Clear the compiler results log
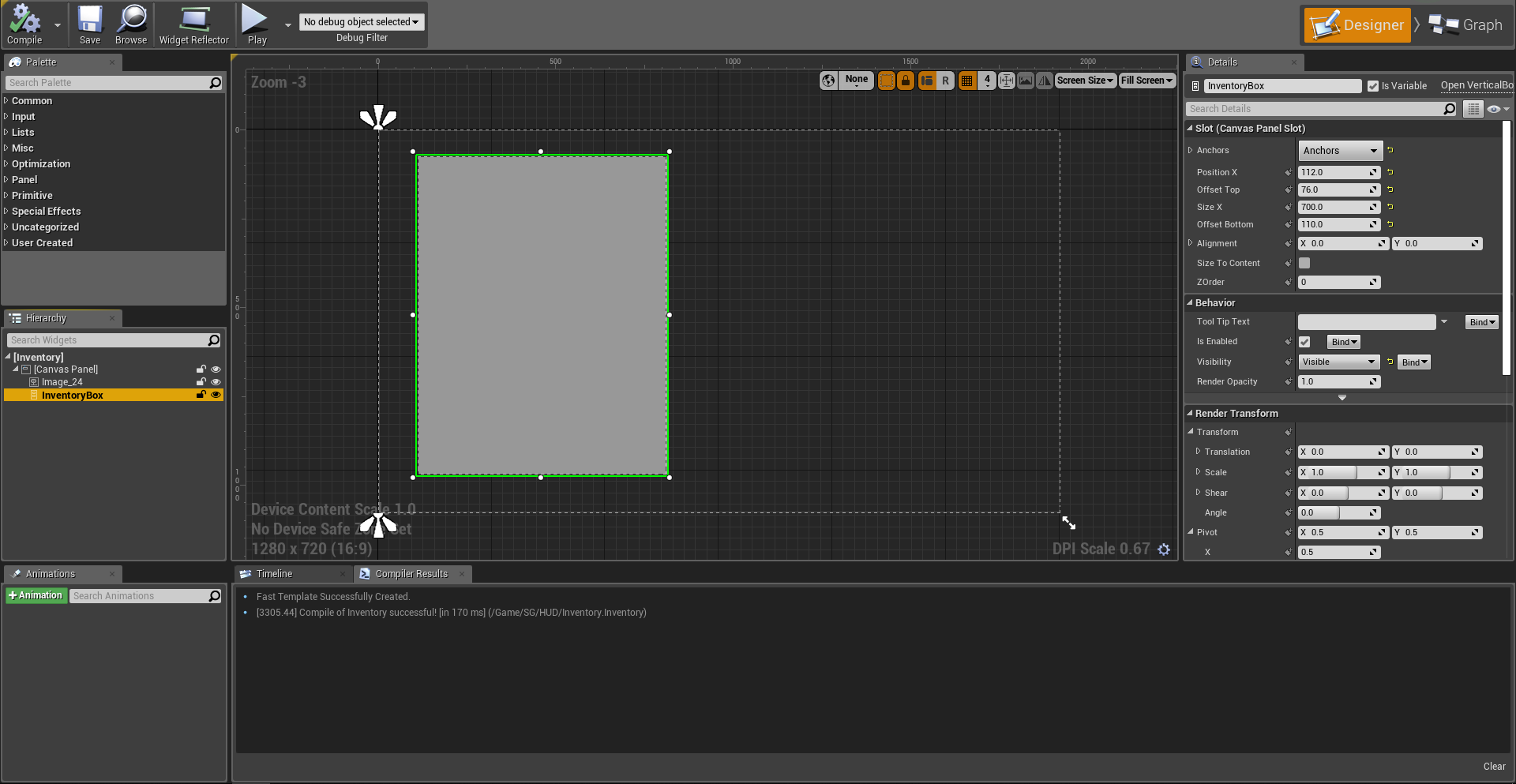This screenshot has width=1516, height=784. tap(1494, 767)
